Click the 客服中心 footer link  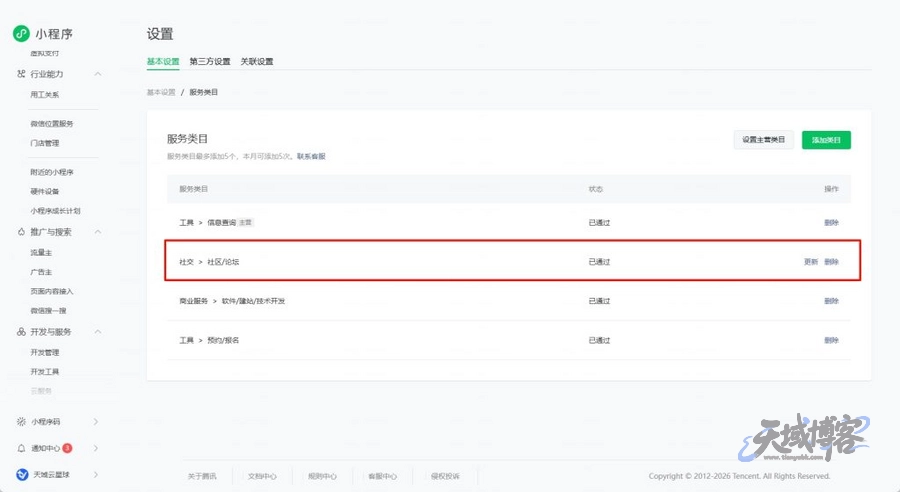point(382,476)
